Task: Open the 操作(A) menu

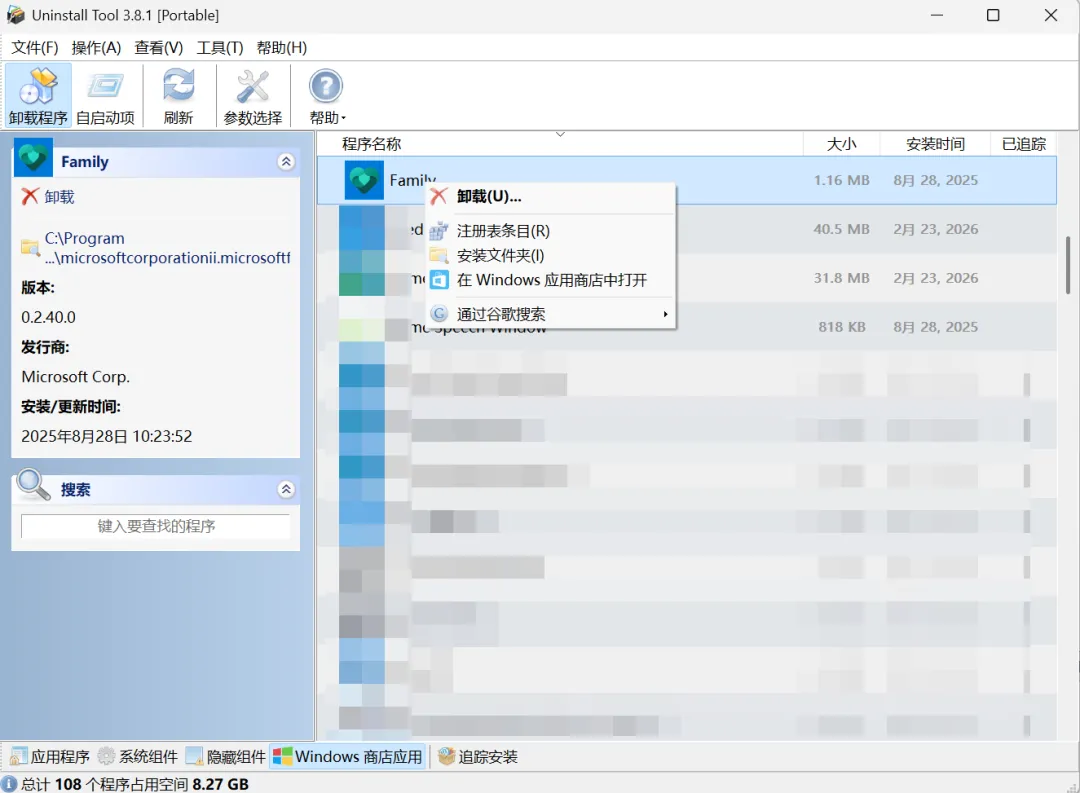Action: 96,48
